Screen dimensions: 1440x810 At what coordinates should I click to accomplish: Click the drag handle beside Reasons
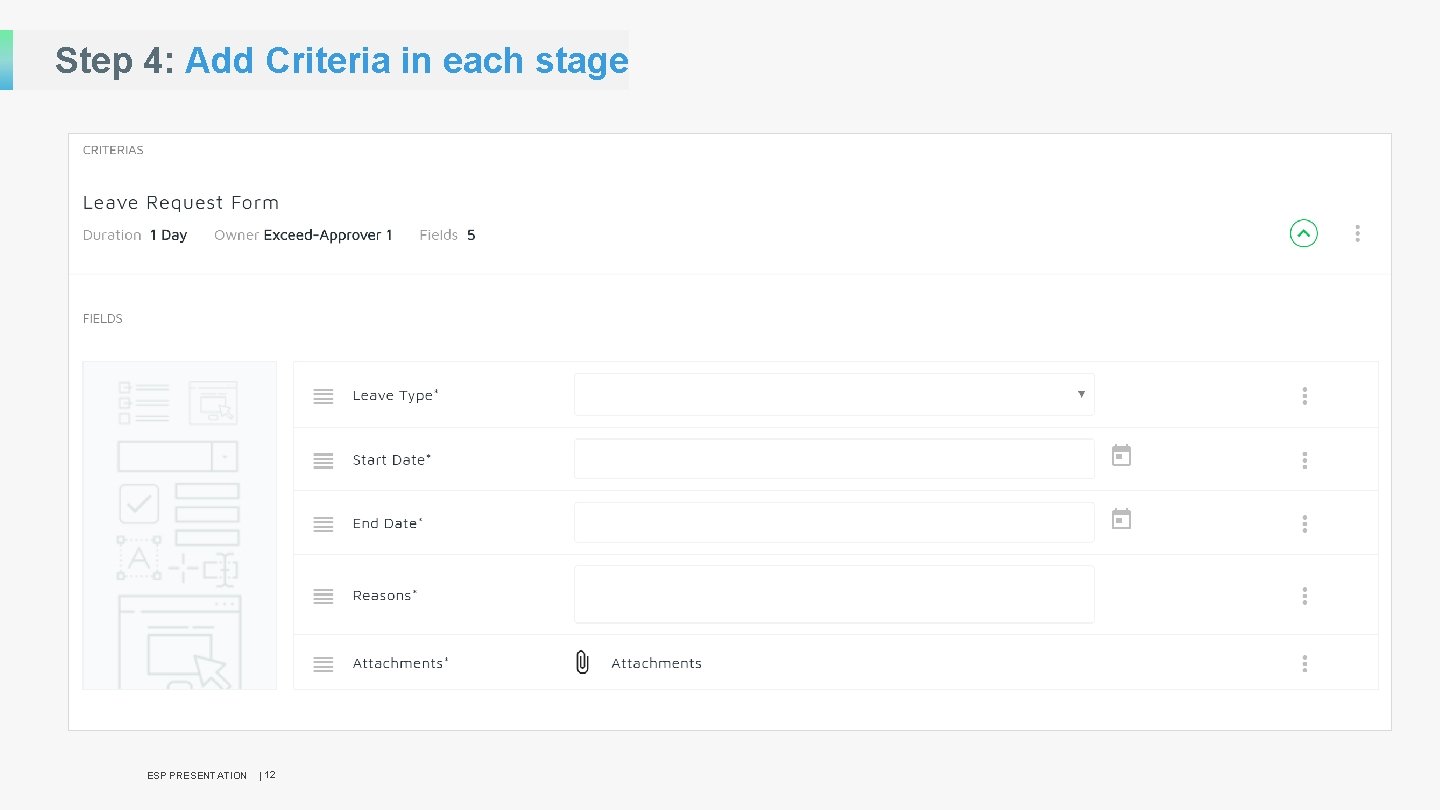coord(323,596)
